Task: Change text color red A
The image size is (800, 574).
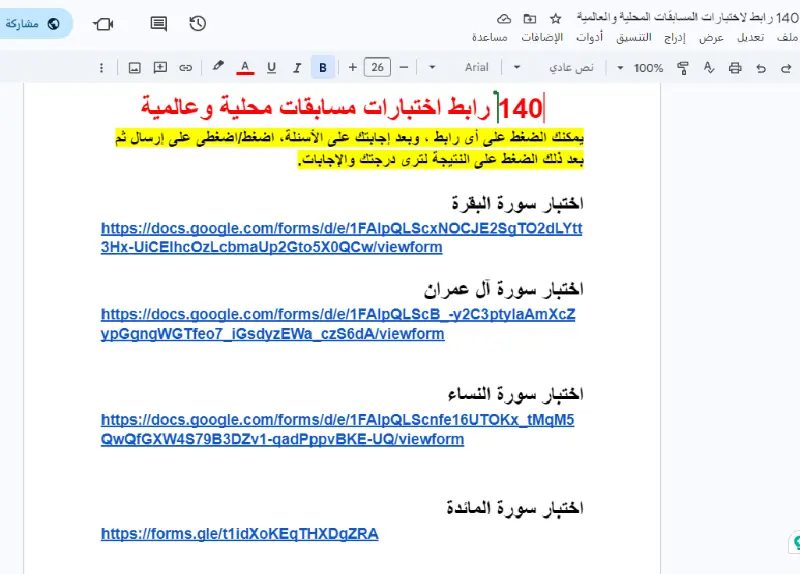Action: (x=245, y=67)
